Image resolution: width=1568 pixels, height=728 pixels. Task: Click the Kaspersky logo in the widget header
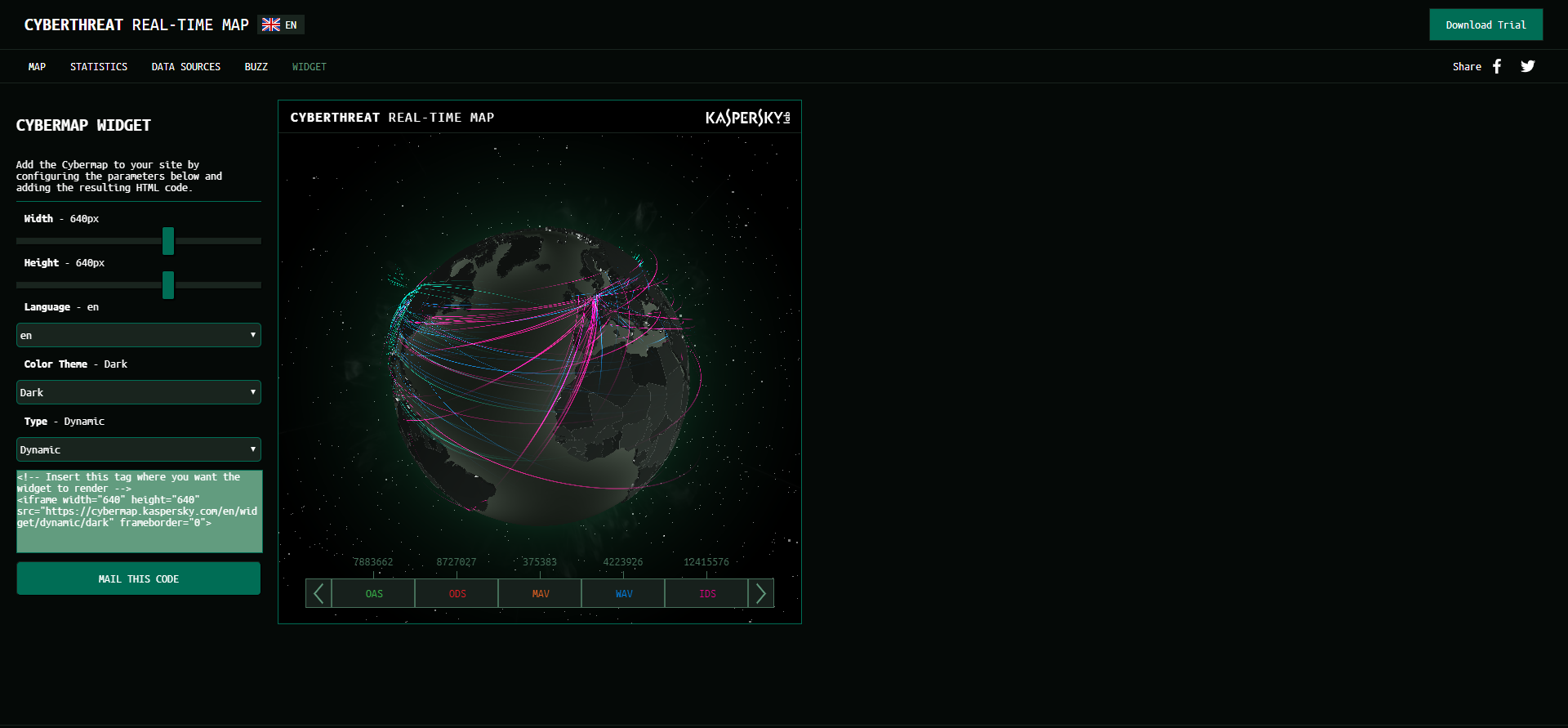(x=747, y=118)
